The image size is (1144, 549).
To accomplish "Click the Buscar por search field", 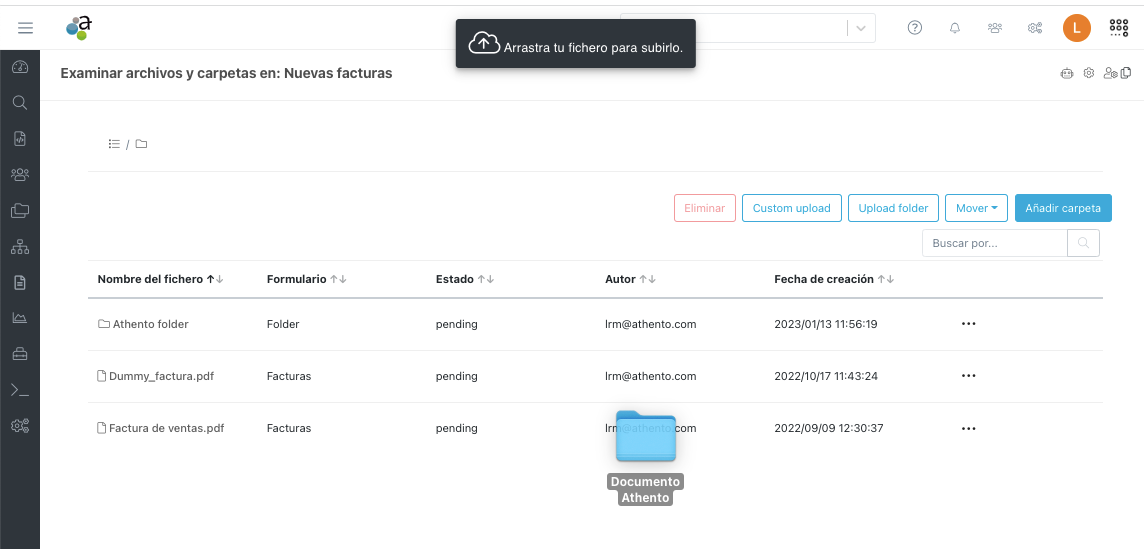I will [x=995, y=243].
